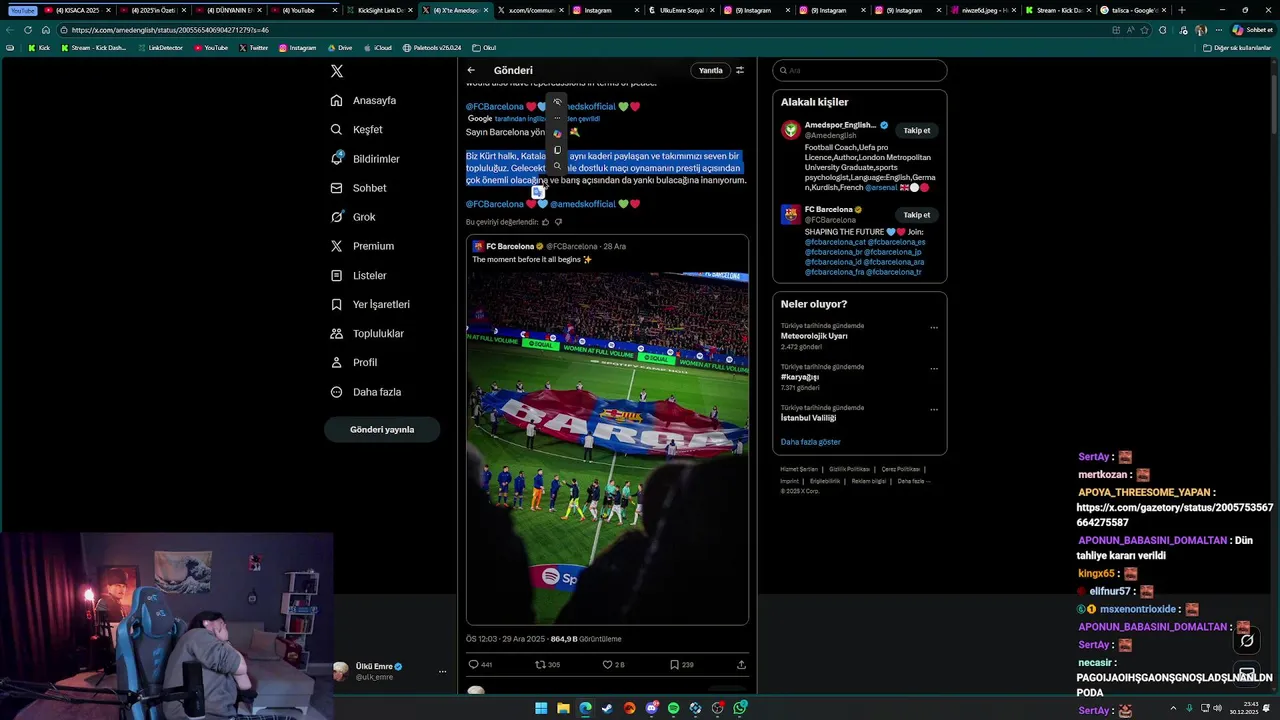Open WhatsApp from the taskbar
The height and width of the screenshot is (720, 1280).
click(x=739, y=708)
